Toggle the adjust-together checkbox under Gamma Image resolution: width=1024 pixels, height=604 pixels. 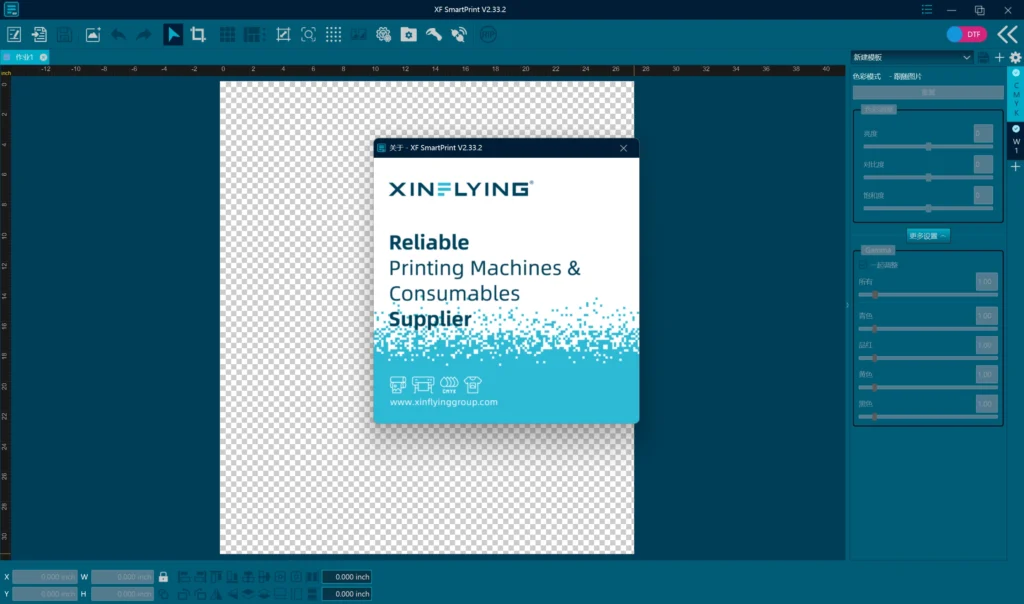coord(863,265)
